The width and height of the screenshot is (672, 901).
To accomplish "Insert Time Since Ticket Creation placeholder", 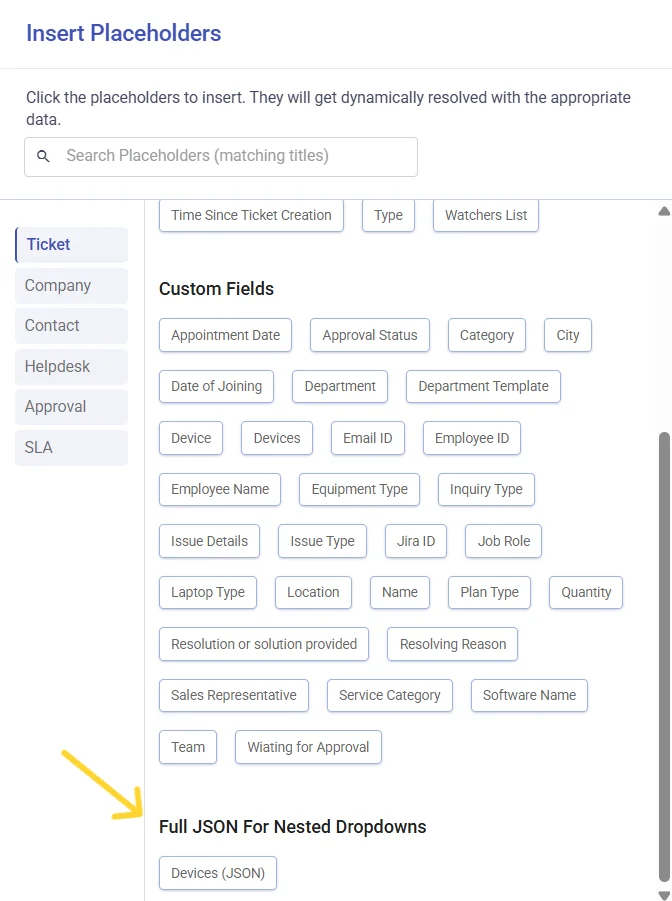I will pyautogui.click(x=251, y=215).
